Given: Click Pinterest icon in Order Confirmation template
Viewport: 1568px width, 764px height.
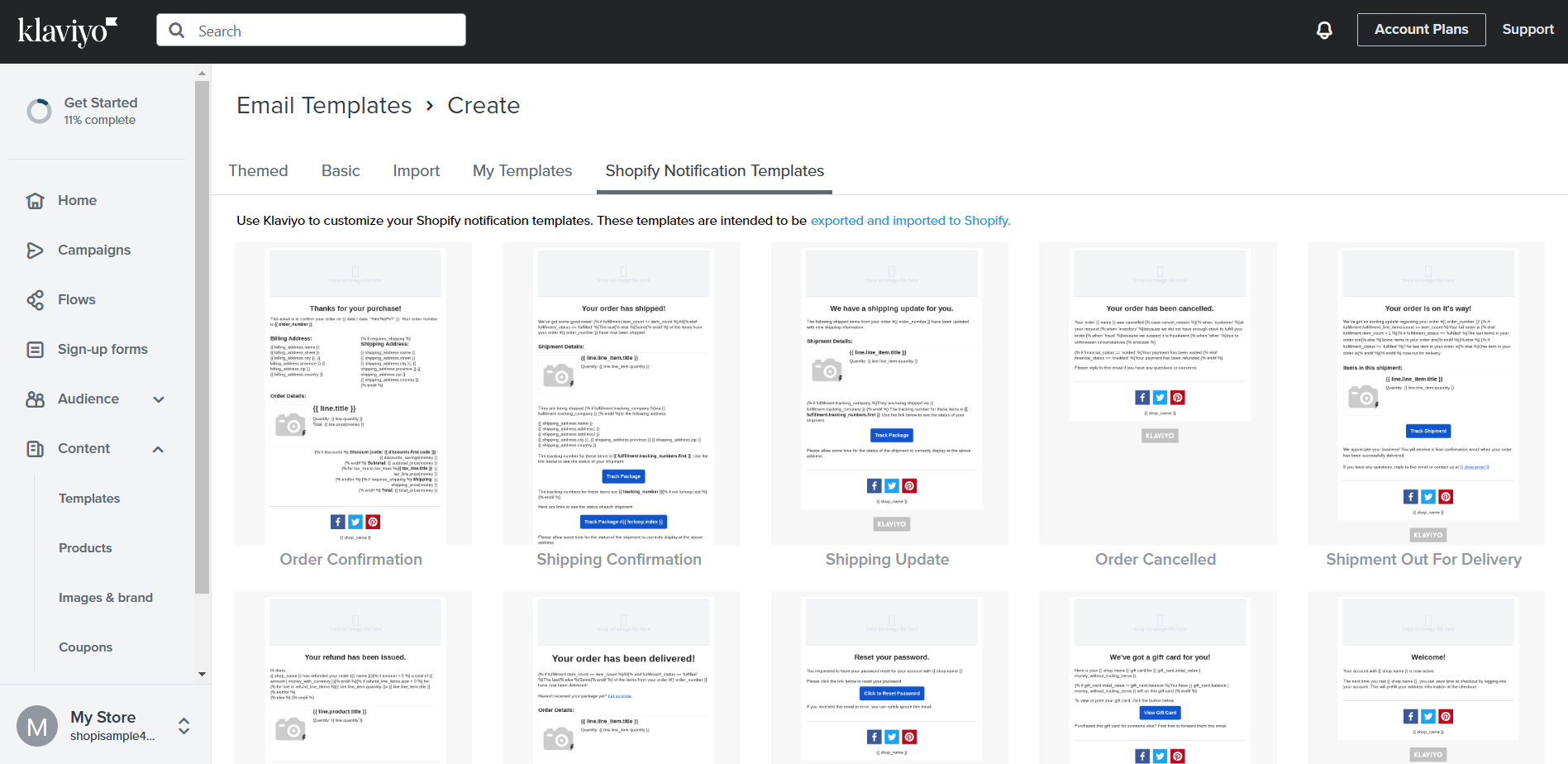Looking at the screenshot, I should coord(373,522).
